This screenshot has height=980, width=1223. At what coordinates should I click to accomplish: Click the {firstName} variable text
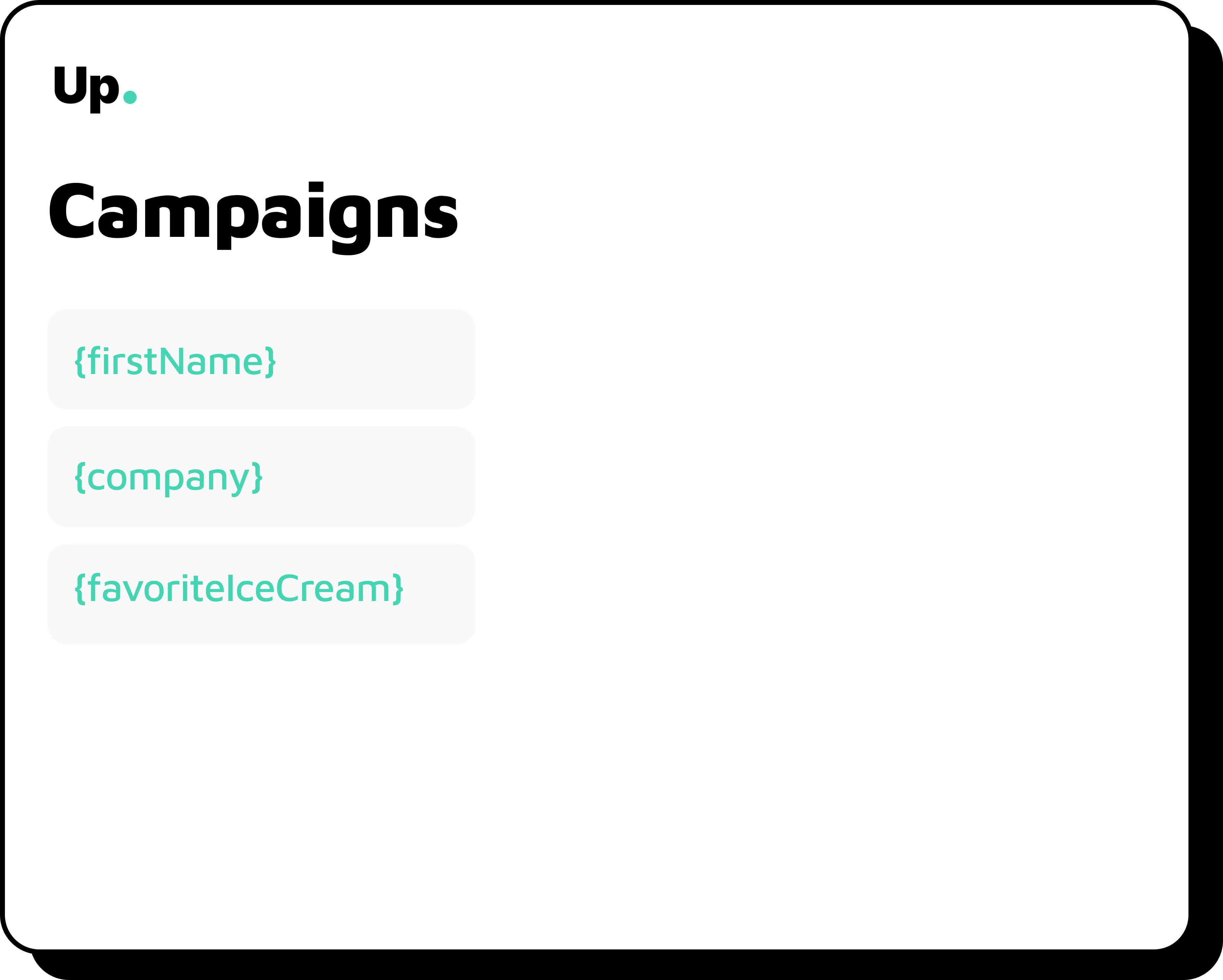175,361
